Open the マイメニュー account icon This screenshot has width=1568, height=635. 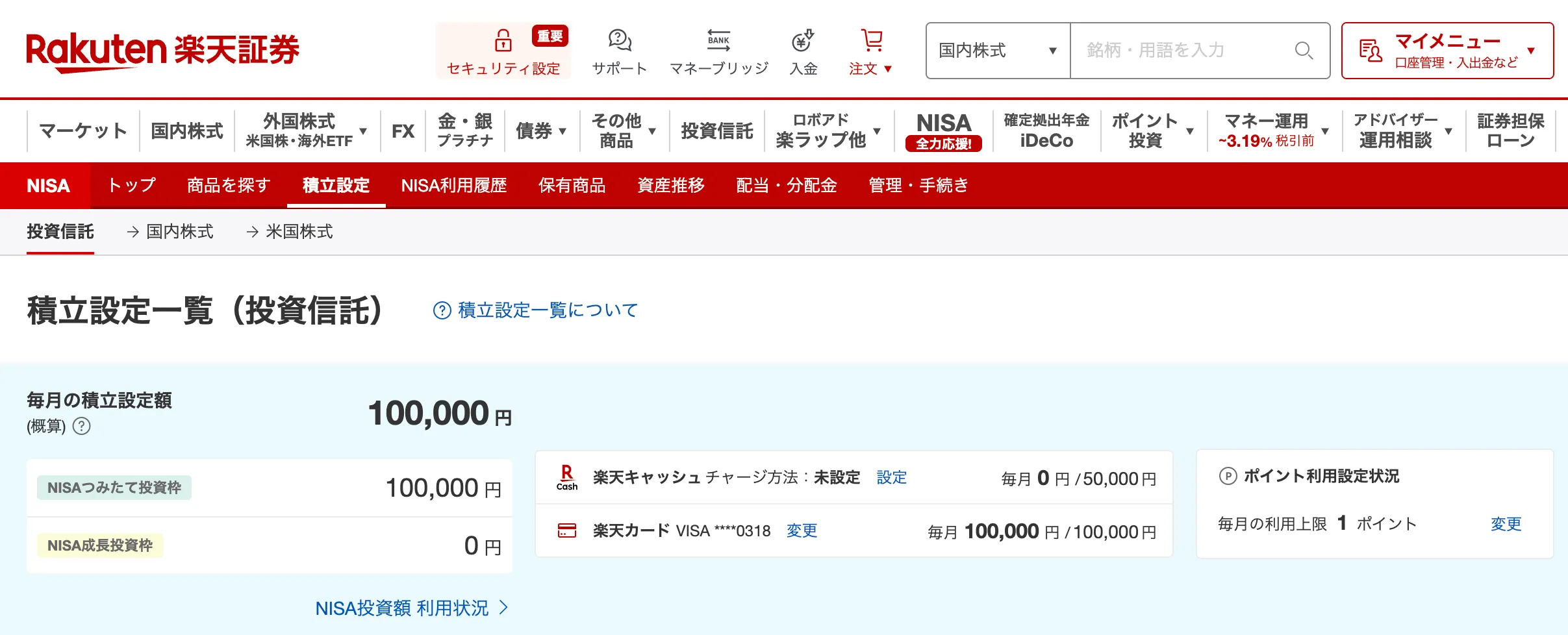pyautogui.click(x=1370, y=51)
